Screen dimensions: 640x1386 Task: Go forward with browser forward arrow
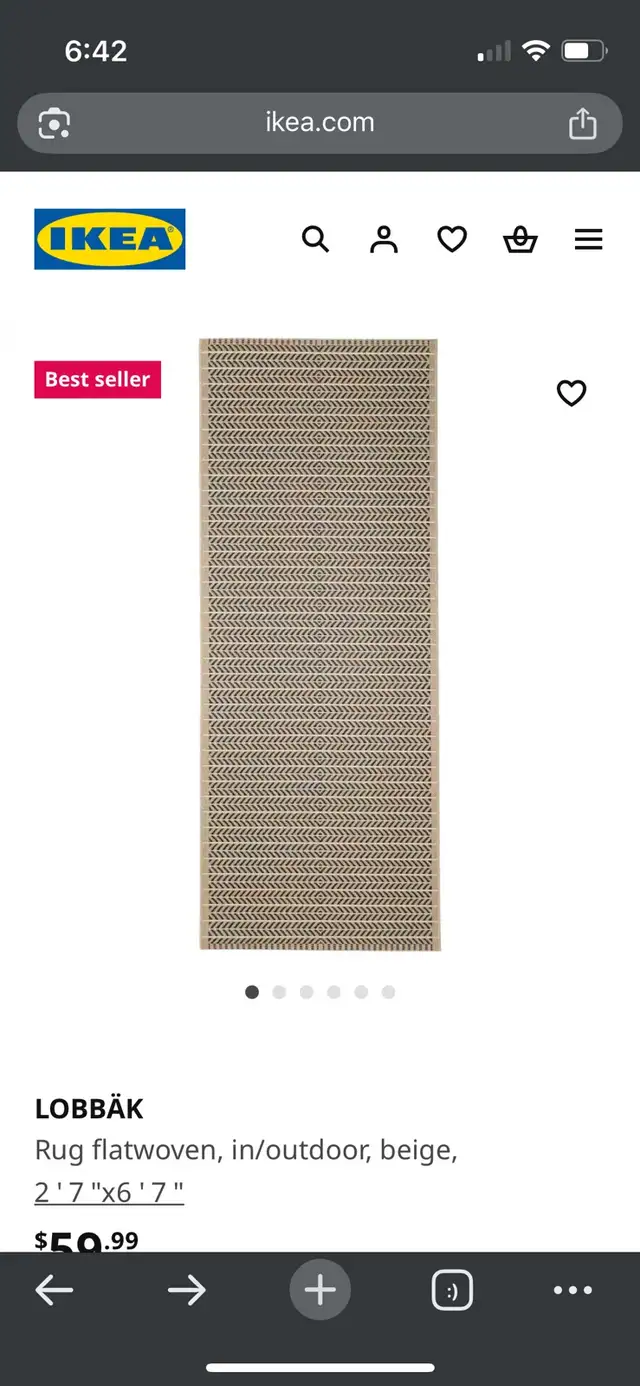coord(187,1290)
